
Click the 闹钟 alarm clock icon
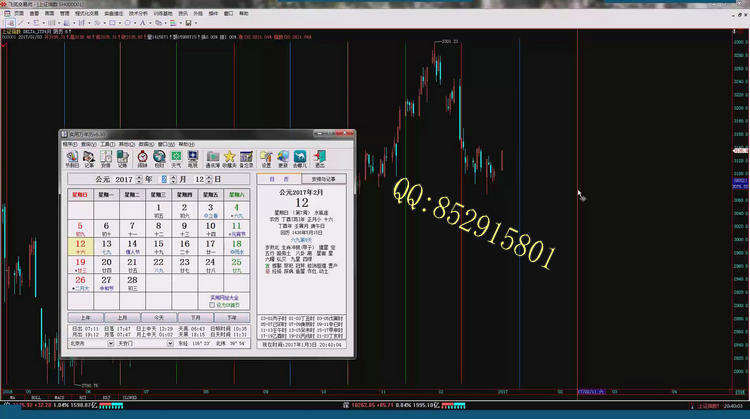pyautogui.click(x=143, y=158)
